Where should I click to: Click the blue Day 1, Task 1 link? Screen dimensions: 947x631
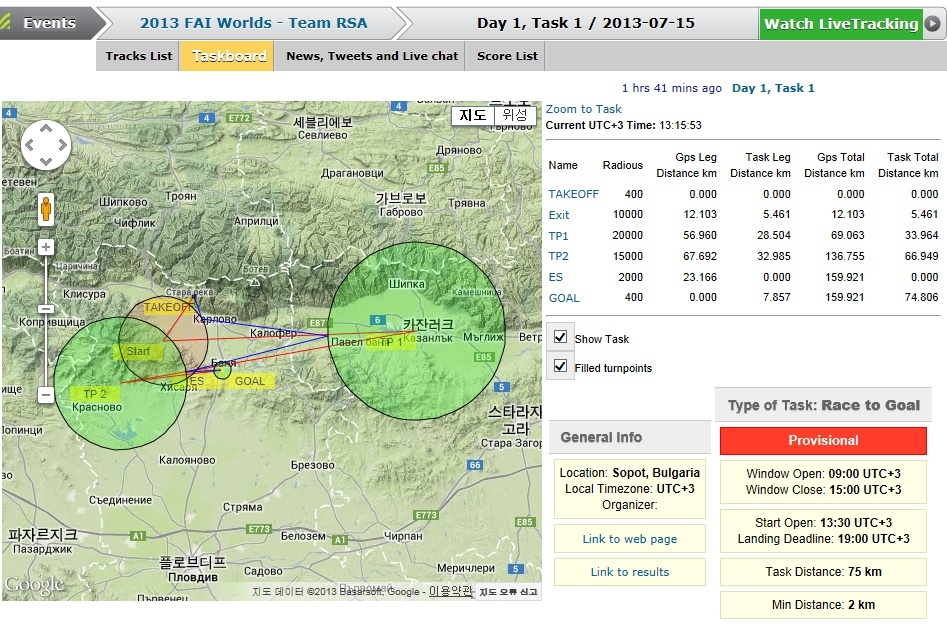(772, 88)
